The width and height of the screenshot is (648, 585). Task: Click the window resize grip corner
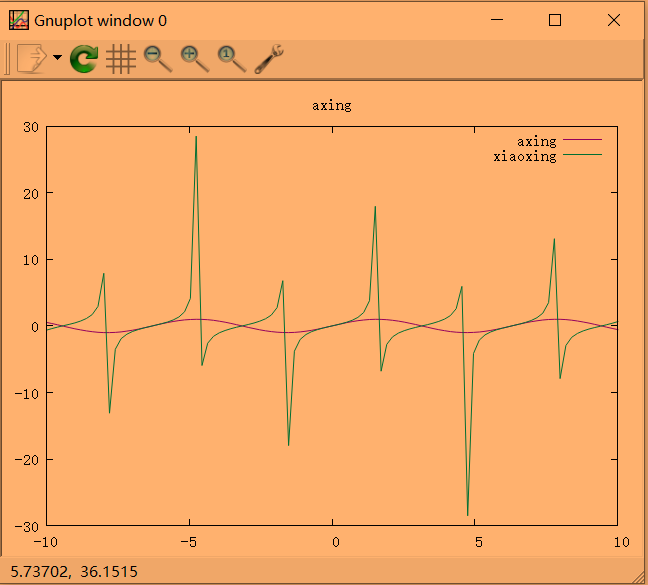coord(637,575)
